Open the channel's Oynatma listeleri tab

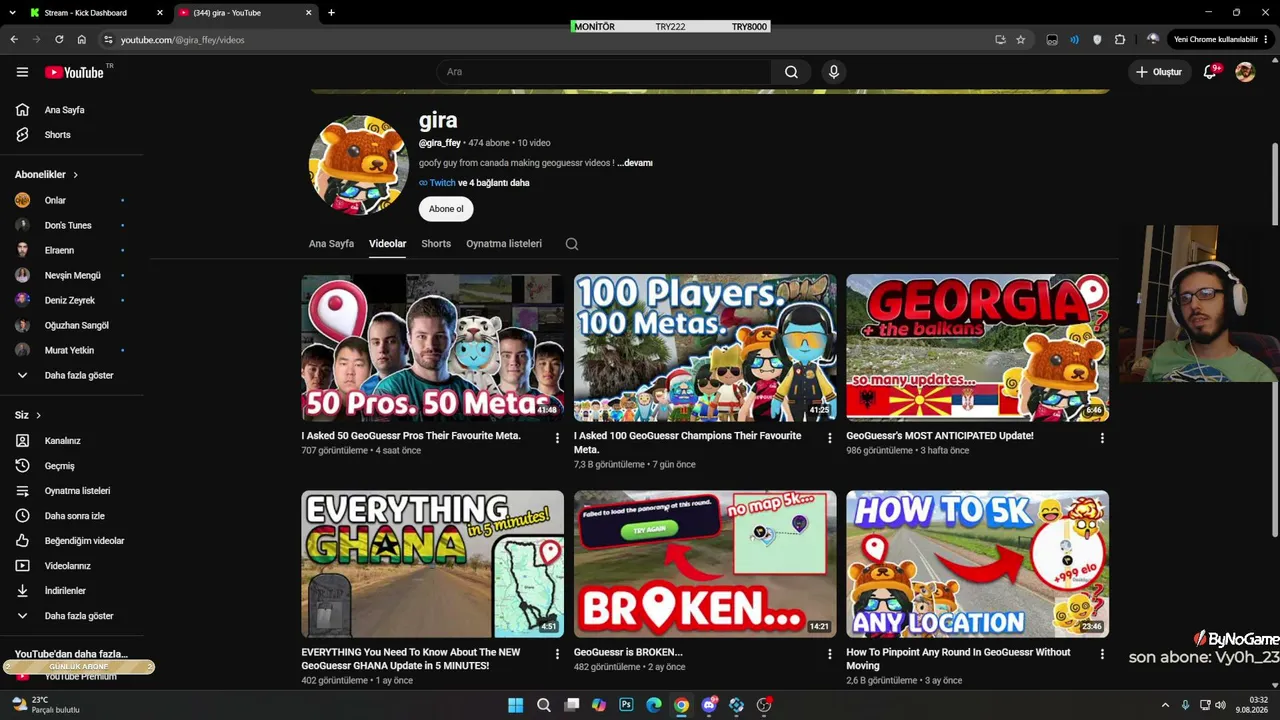pyautogui.click(x=504, y=244)
